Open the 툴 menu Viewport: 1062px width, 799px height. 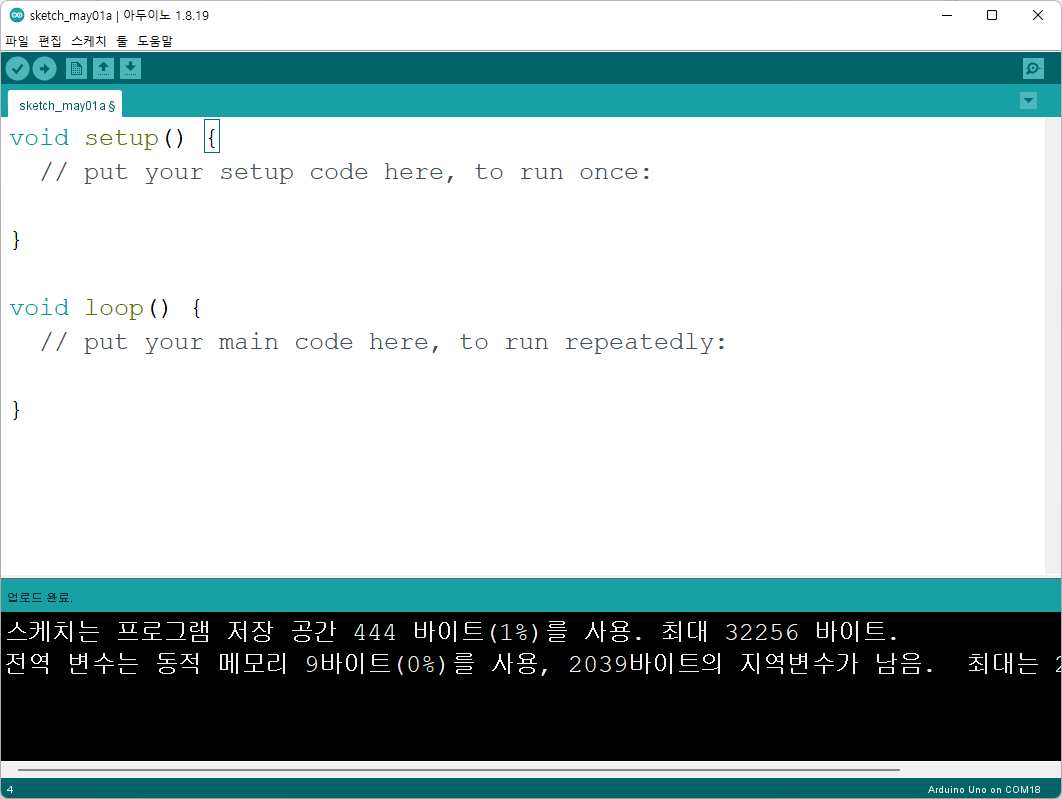pos(122,41)
